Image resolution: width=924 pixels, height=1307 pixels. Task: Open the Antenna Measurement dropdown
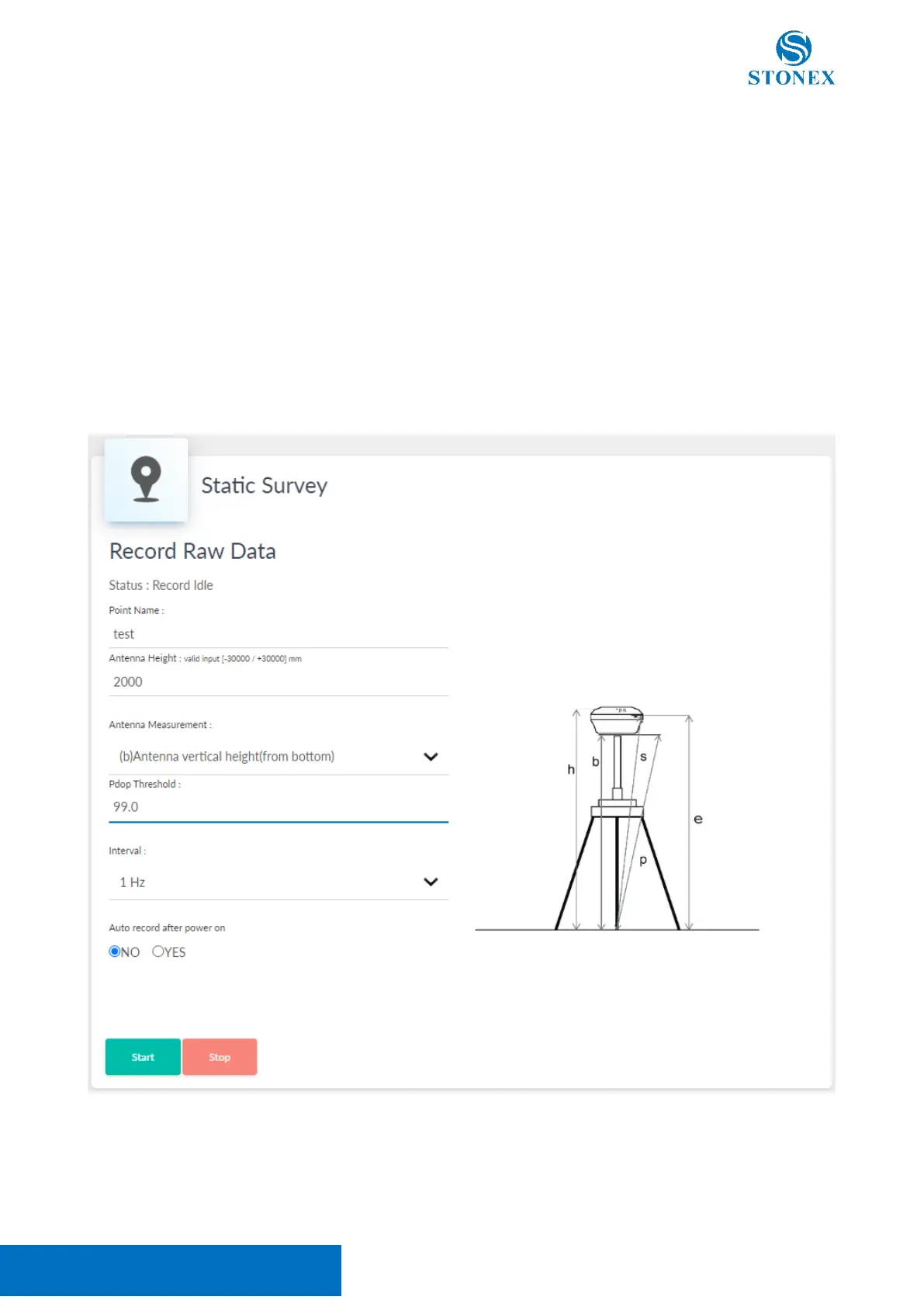(x=279, y=757)
